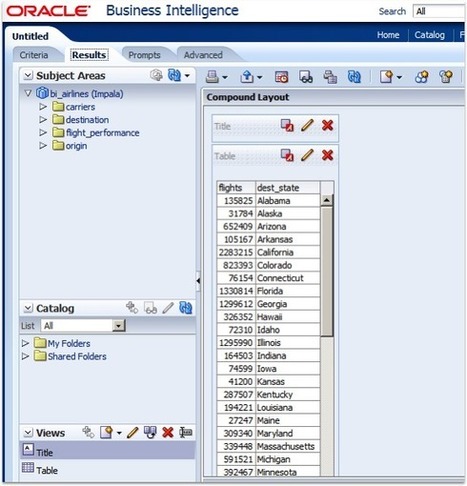Click refresh results icon in toolbar
The height and width of the screenshot is (486, 467).
354,77
